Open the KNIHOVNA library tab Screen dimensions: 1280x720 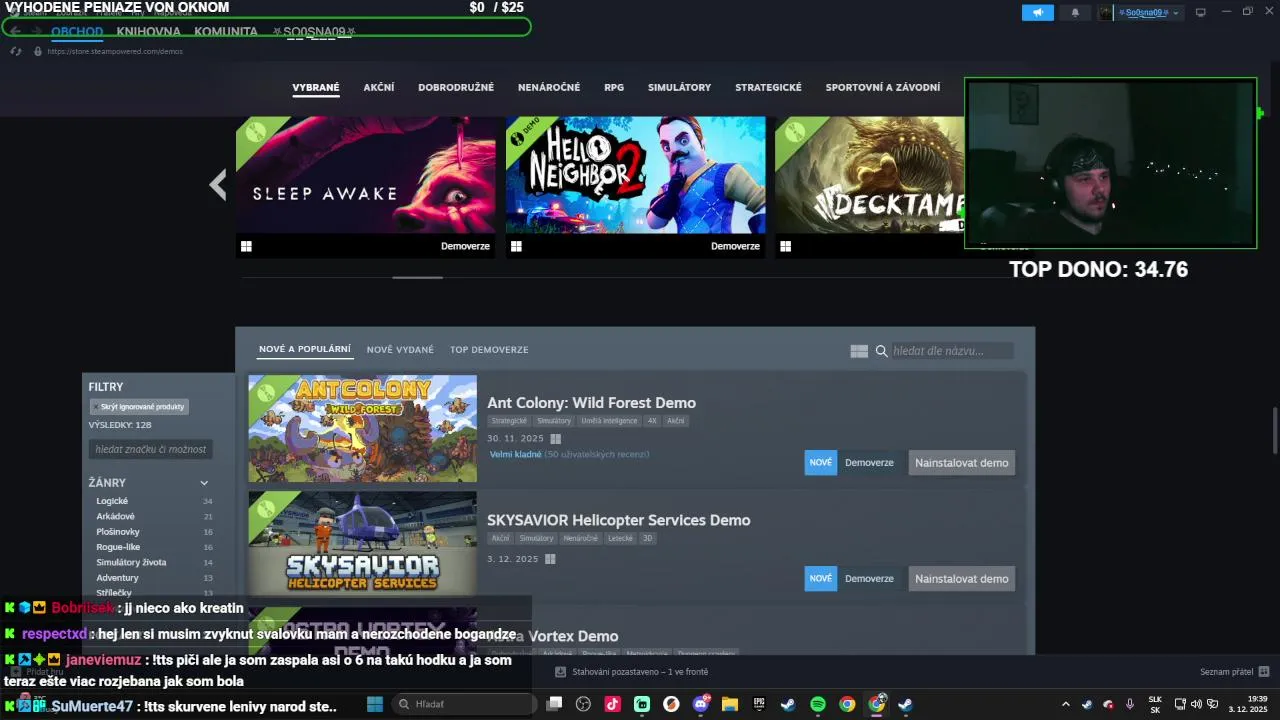coord(148,31)
